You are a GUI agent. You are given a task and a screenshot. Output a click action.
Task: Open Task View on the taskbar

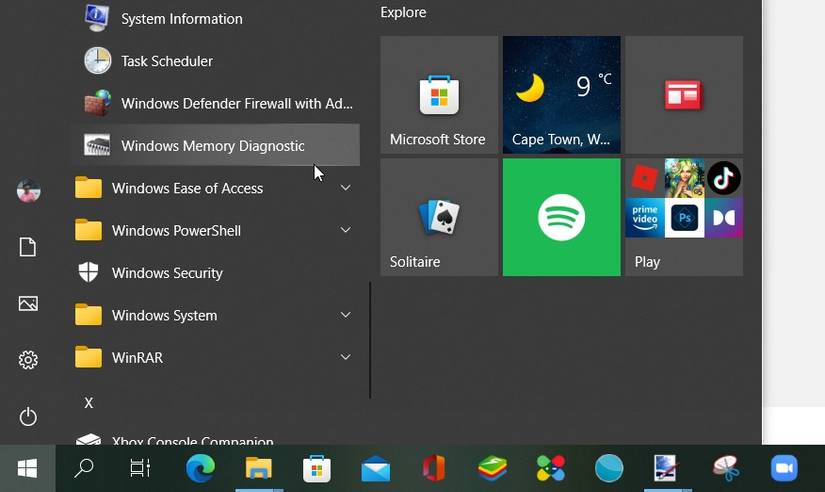tap(140, 468)
